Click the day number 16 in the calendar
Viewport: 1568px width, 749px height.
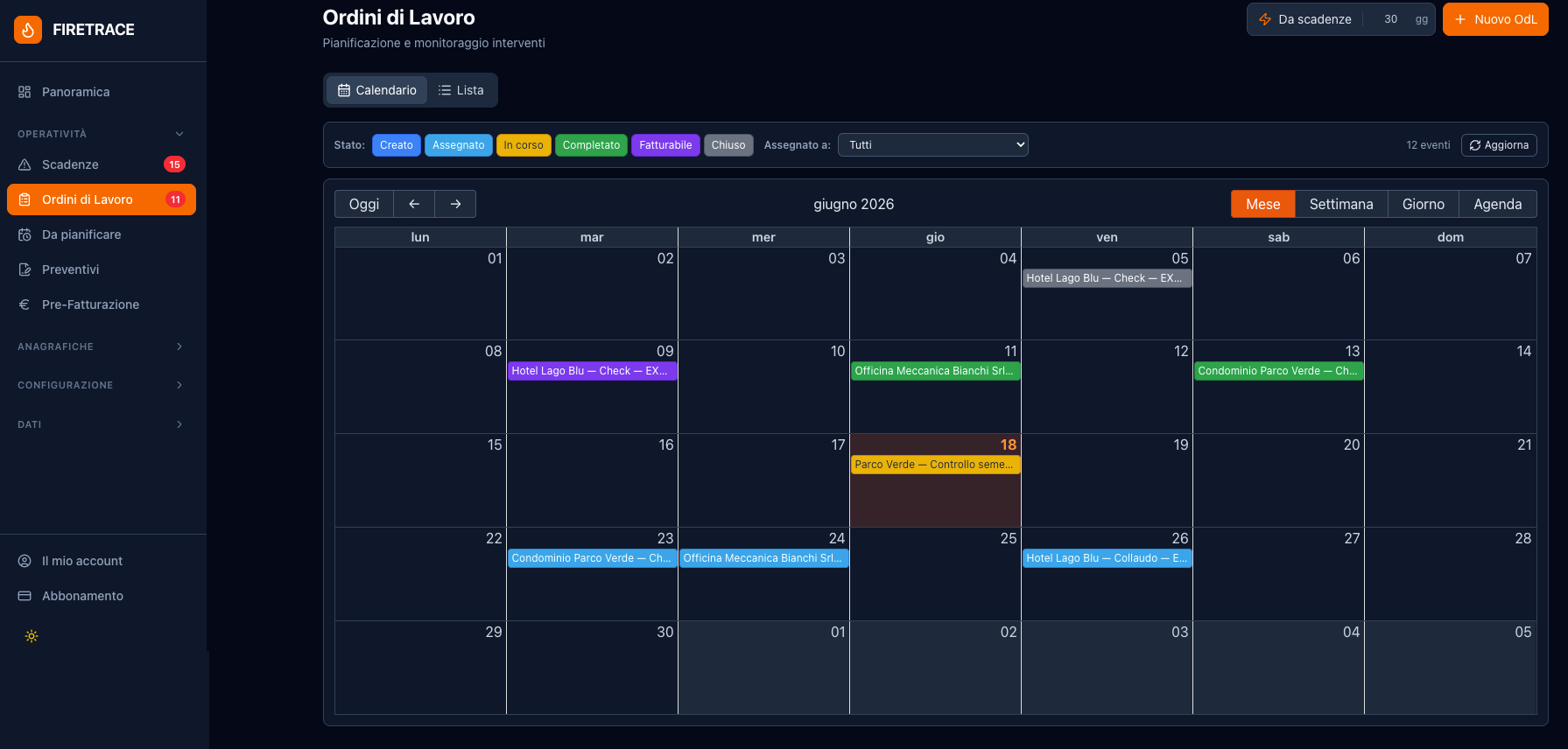click(665, 444)
